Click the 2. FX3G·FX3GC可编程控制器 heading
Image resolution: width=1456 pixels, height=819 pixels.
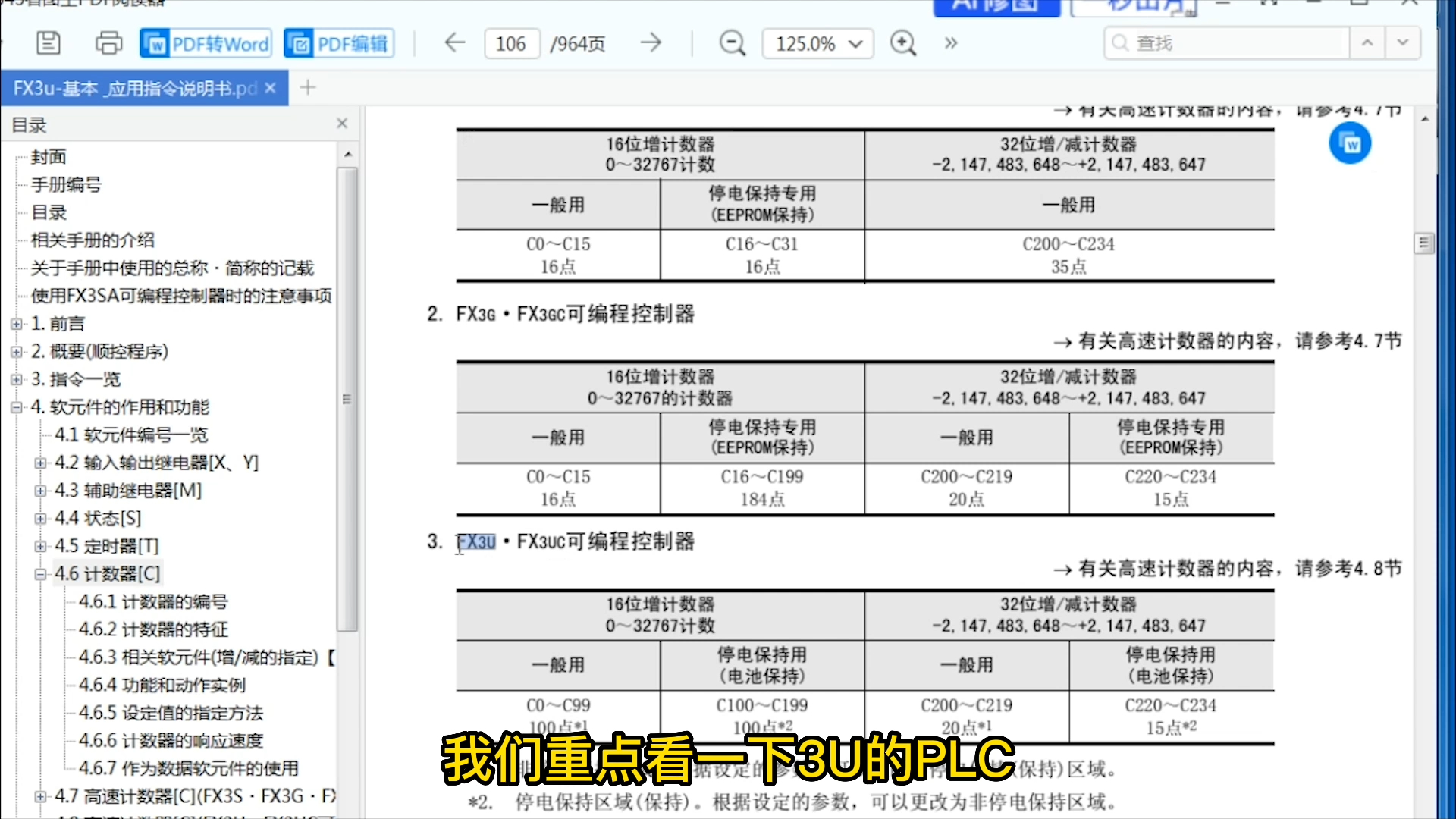coord(561,314)
